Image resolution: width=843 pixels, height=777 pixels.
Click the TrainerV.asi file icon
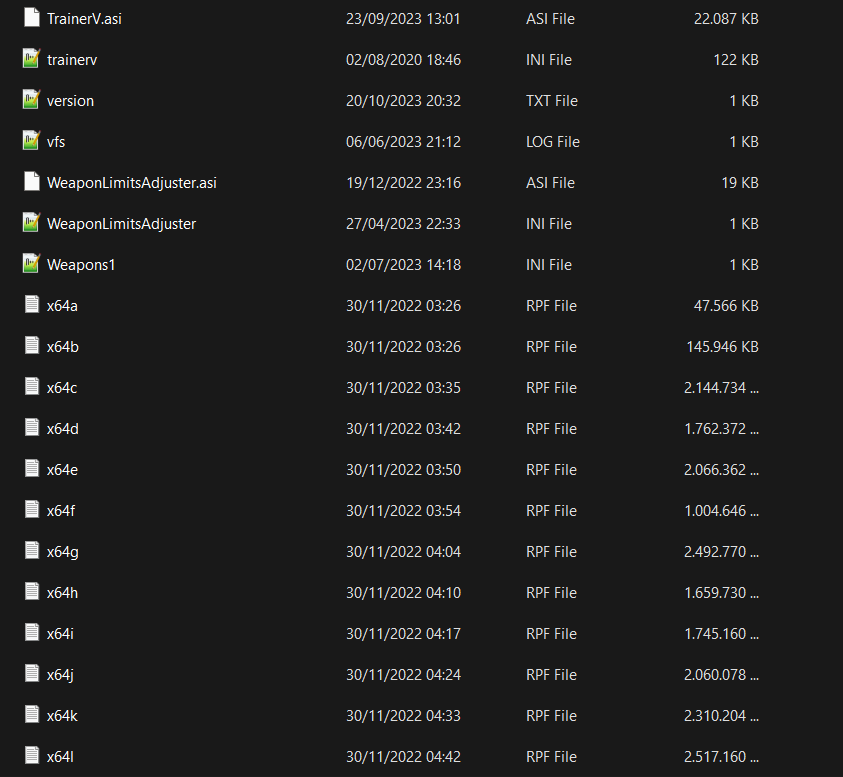[31, 18]
